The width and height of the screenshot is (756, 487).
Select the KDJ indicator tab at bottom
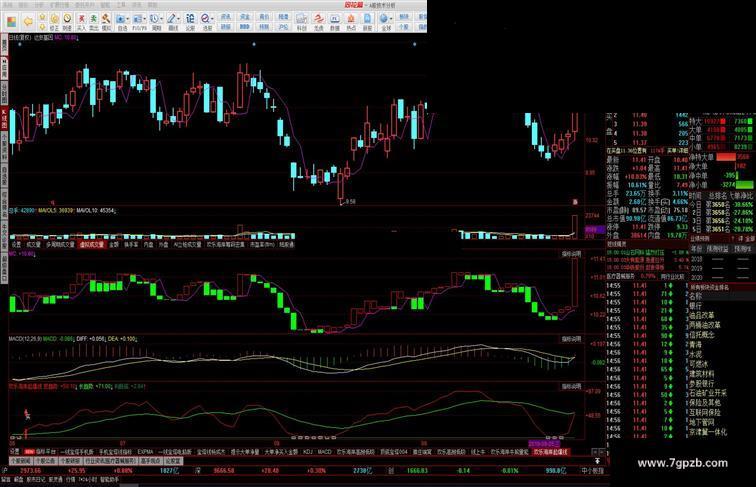coord(308,452)
